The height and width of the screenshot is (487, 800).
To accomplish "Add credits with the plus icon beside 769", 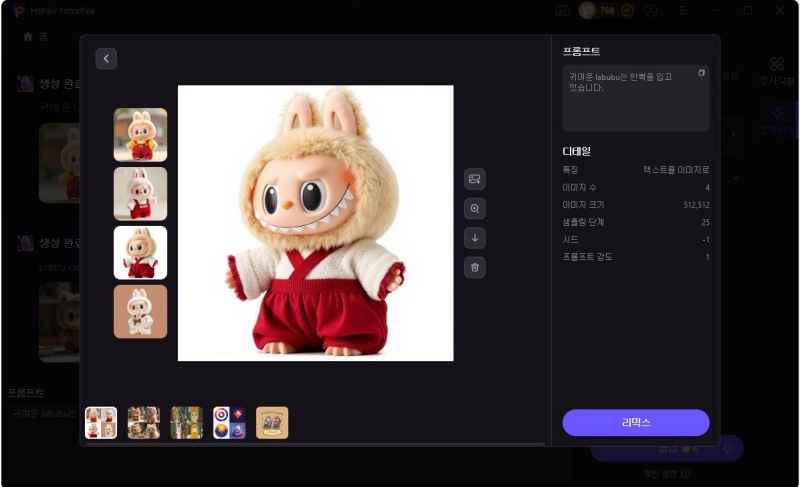I will 627,11.
